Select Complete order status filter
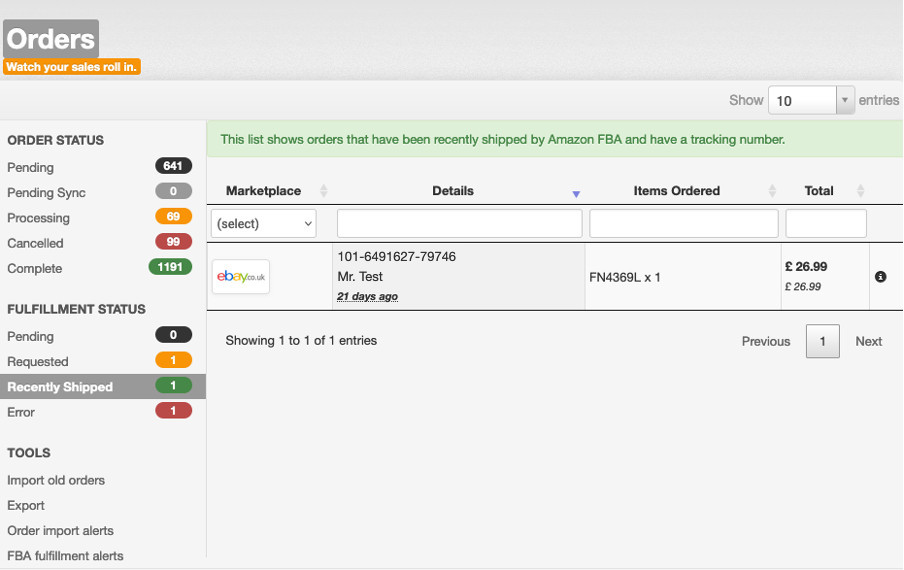 pyautogui.click(x=35, y=269)
